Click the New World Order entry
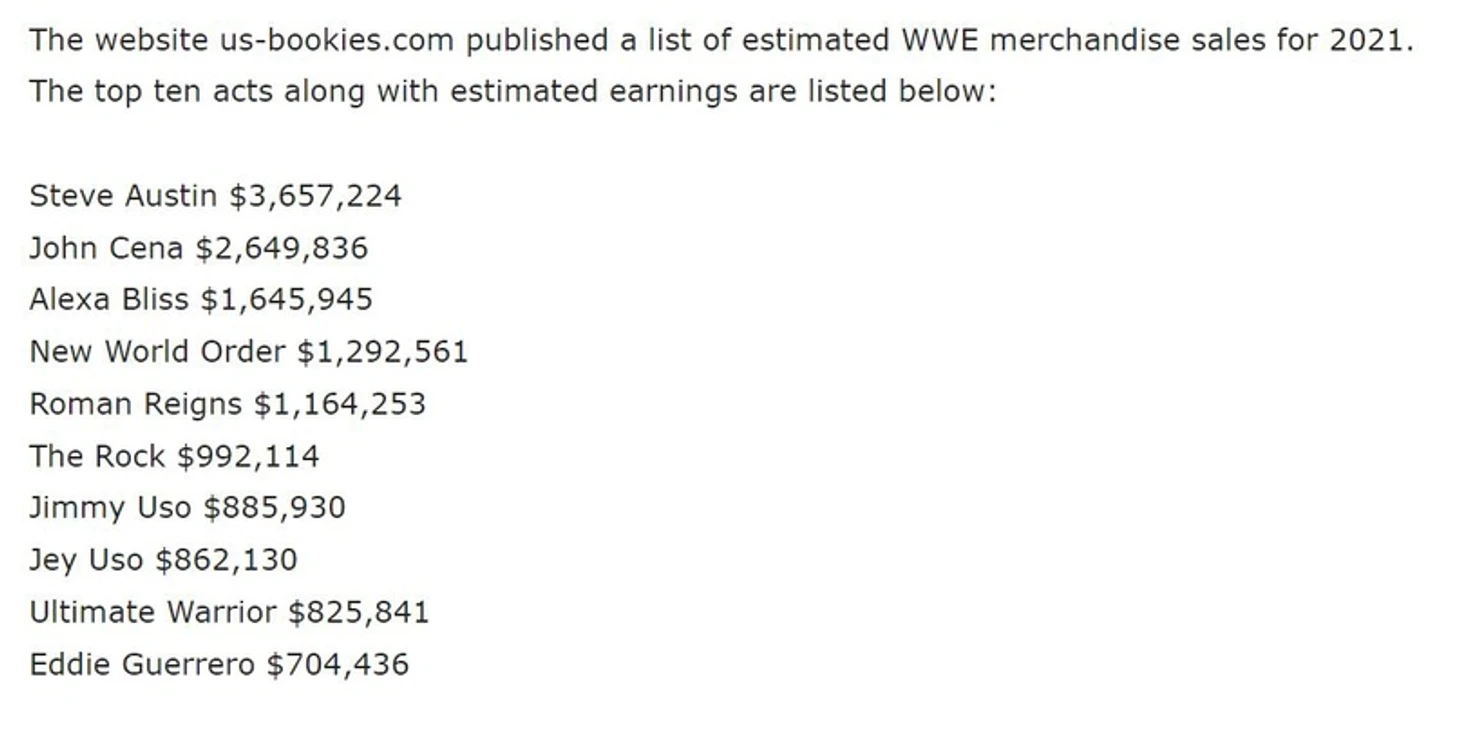 (248, 352)
